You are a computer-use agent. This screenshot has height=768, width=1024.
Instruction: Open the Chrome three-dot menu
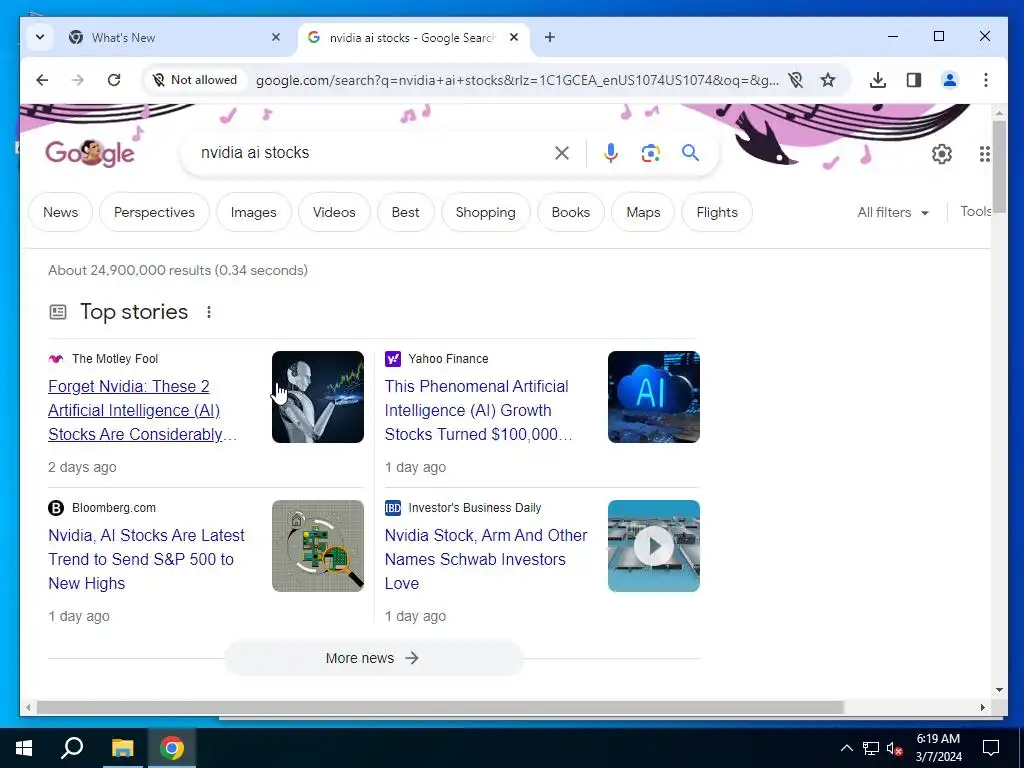[985, 80]
